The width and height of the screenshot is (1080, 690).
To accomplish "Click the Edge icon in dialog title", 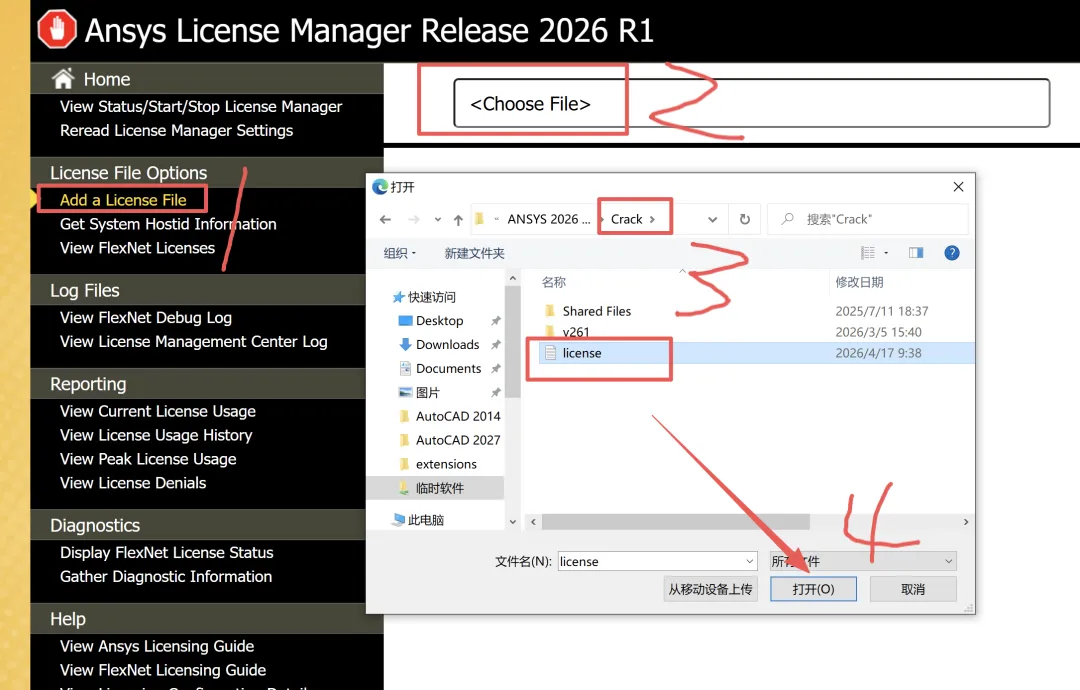I will click(380, 187).
